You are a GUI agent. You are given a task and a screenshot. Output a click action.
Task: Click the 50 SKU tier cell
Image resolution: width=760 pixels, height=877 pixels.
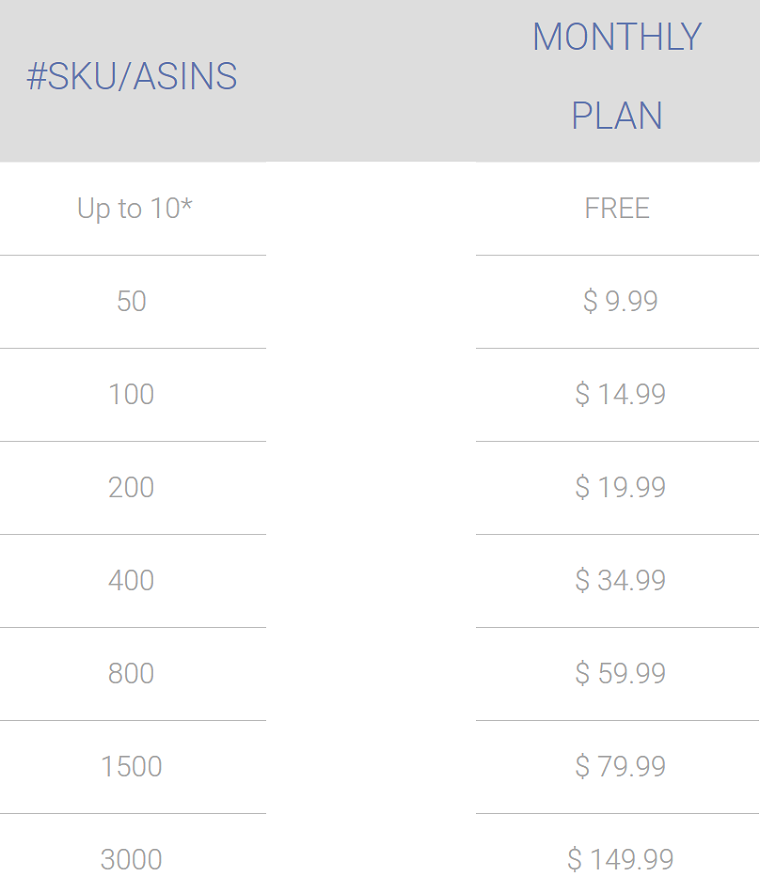point(132,301)
